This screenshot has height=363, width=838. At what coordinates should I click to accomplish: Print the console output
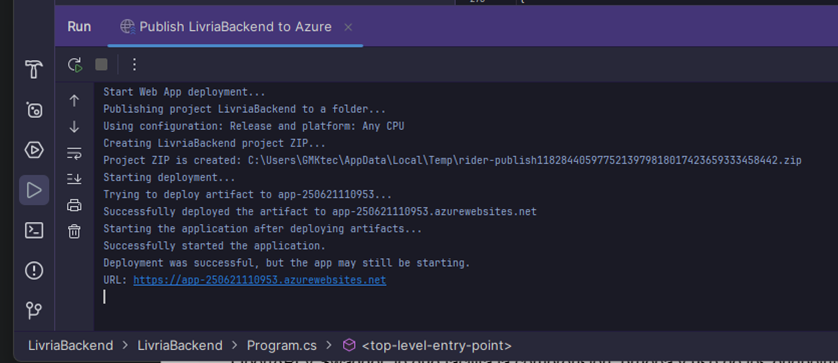(x=74, y=205)
